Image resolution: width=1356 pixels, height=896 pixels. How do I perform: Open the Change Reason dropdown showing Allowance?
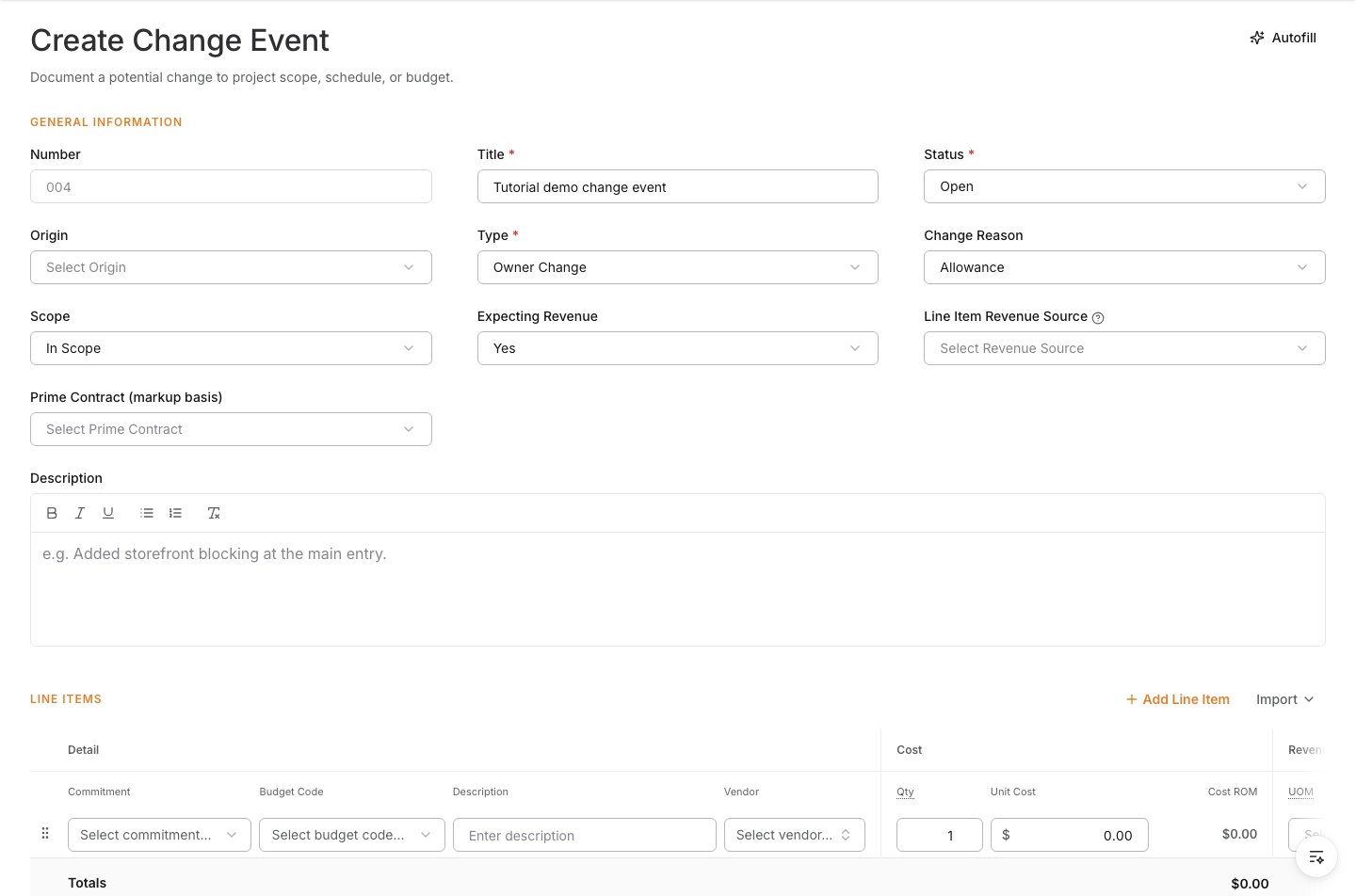click(x=1124, y=267)
